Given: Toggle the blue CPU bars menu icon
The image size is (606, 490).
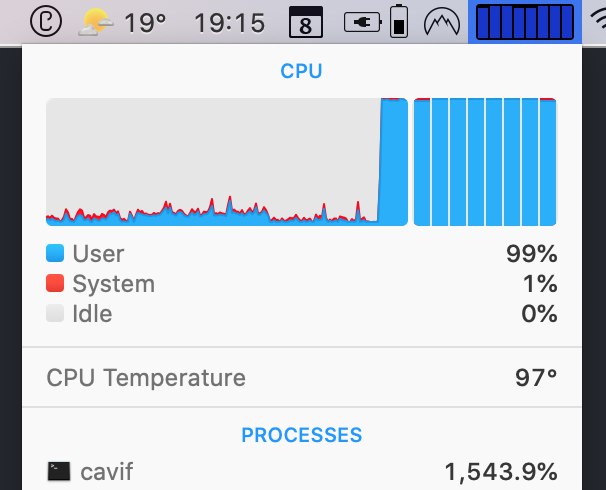Looking at the screenshot, I should (x=525, y=22).
